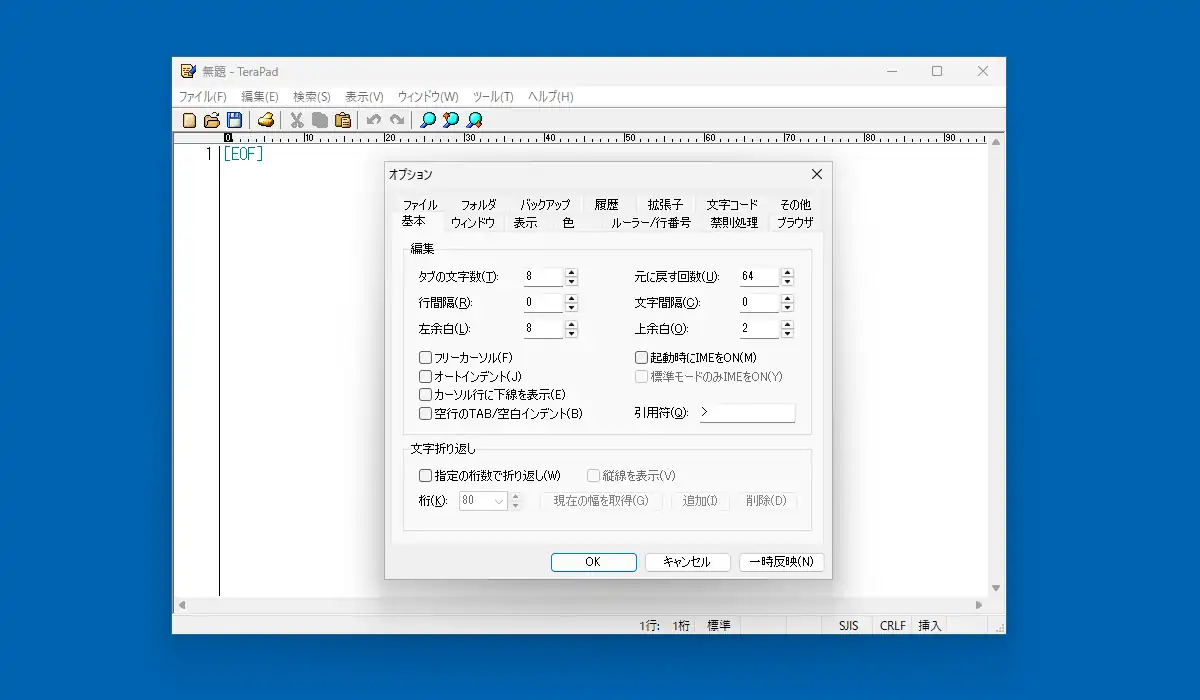Increase 文字間隔 with up arrow
1200x700 pixels.
point(787,298)
